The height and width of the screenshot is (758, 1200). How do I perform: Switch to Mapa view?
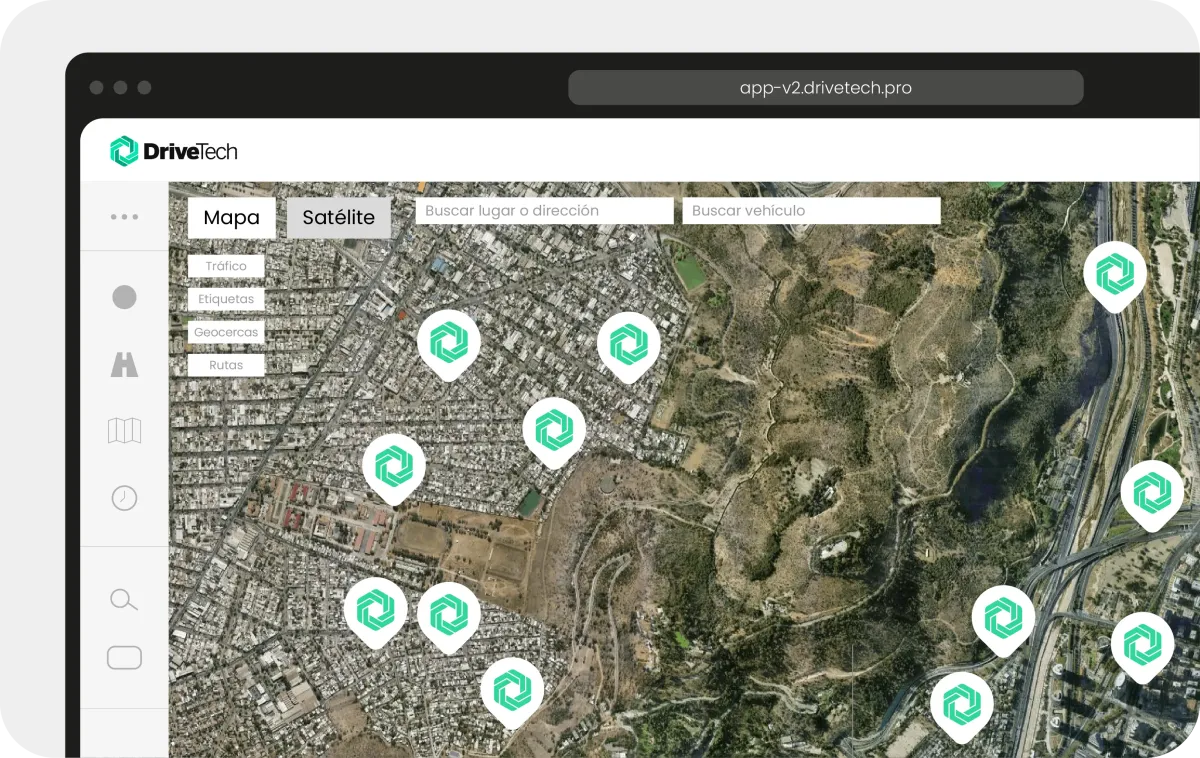(231, 217)
